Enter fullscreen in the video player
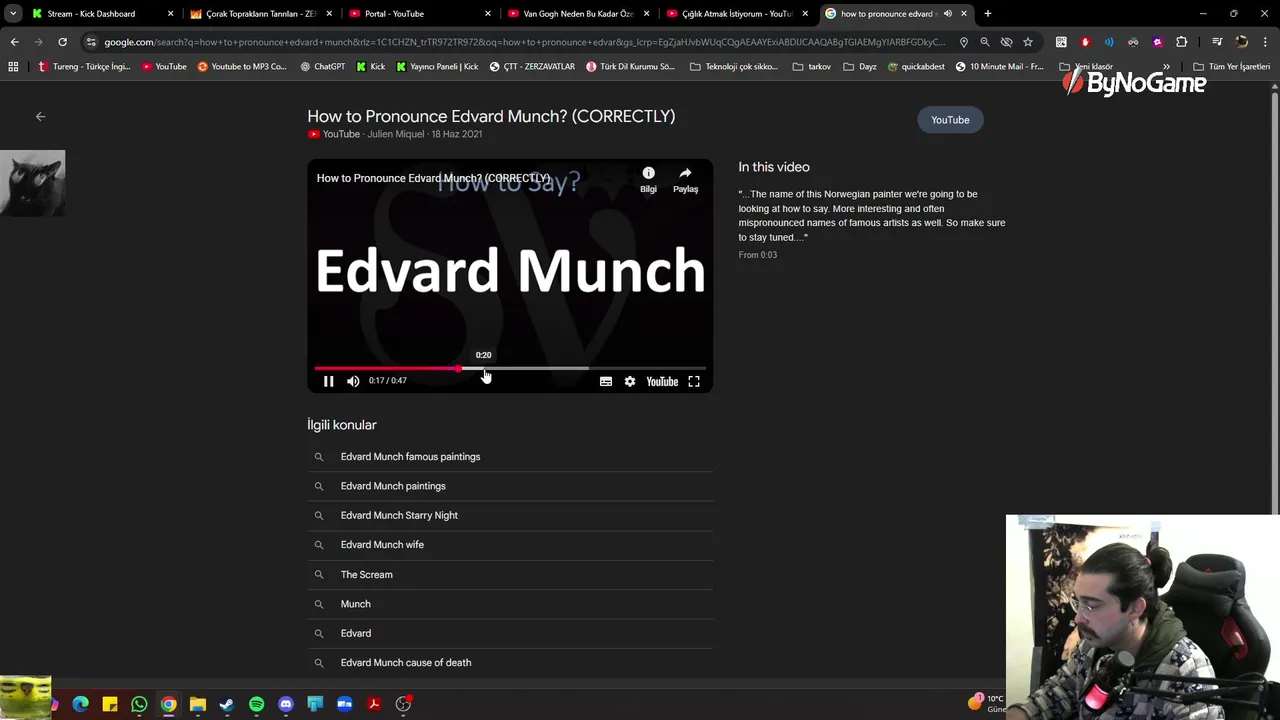This screenshot has width=1280, height=720. [x=694, y=381]
